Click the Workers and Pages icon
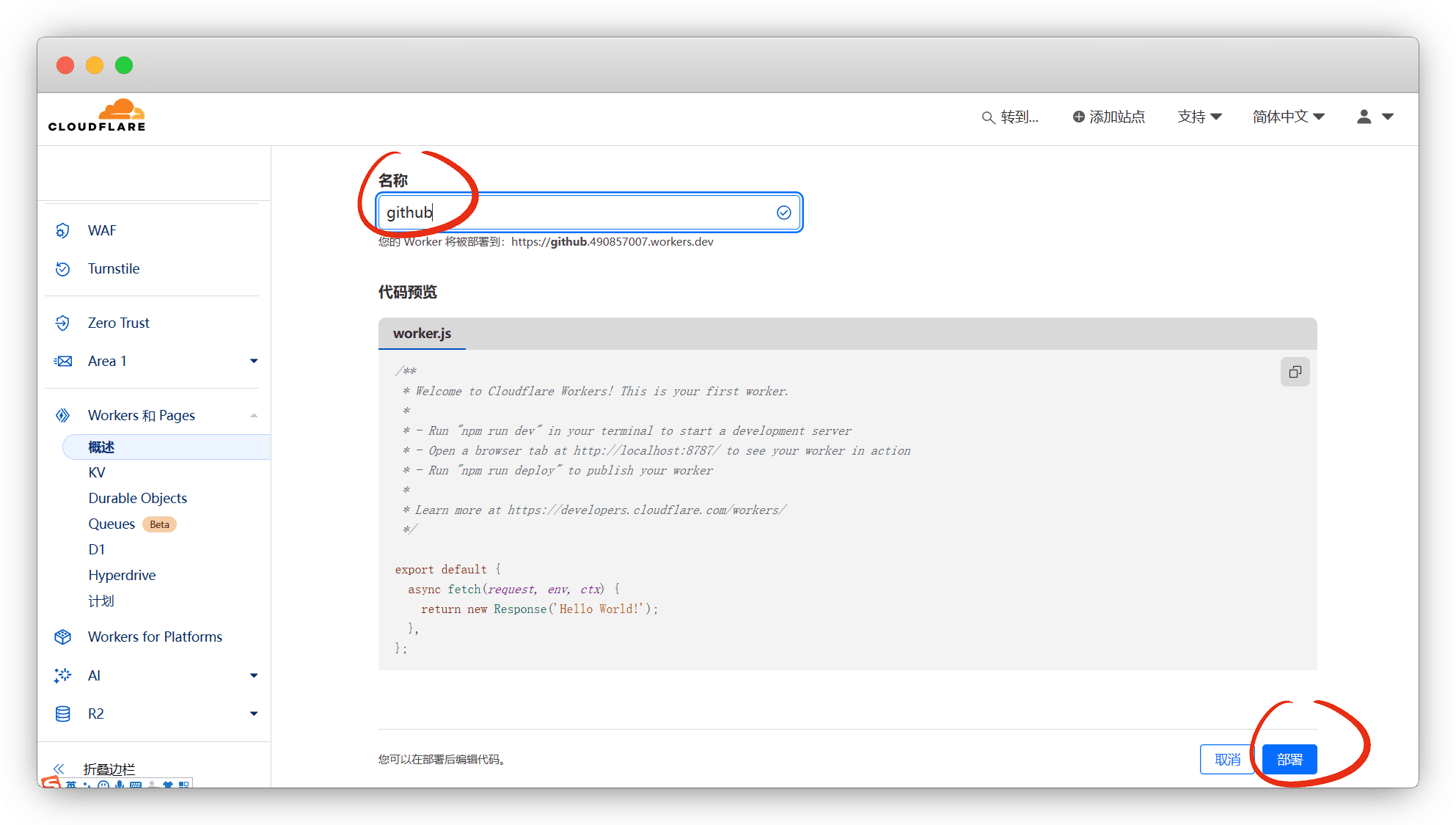 coord(63,415)
